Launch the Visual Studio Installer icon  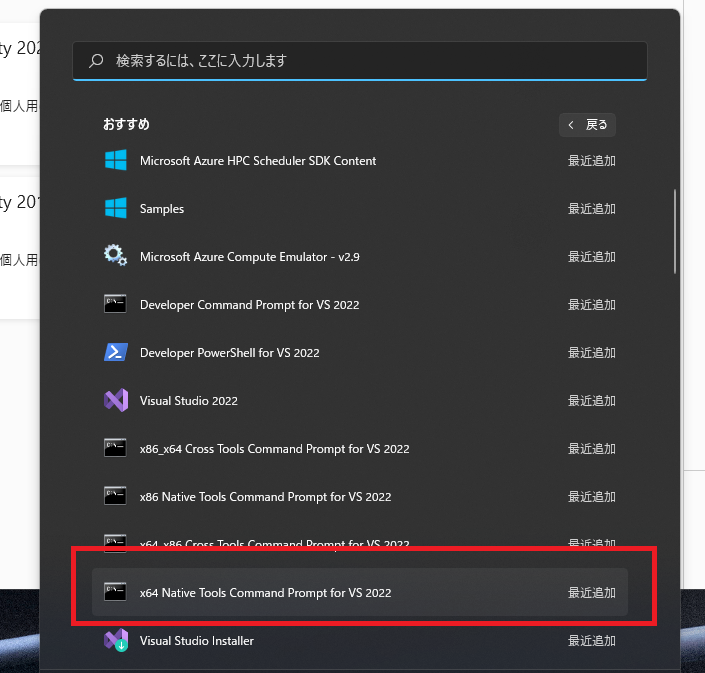pos(116,640)
